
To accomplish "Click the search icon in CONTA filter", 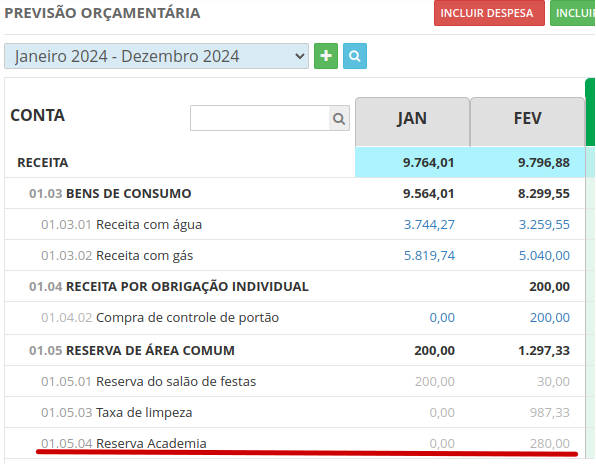I will [339, 119].
